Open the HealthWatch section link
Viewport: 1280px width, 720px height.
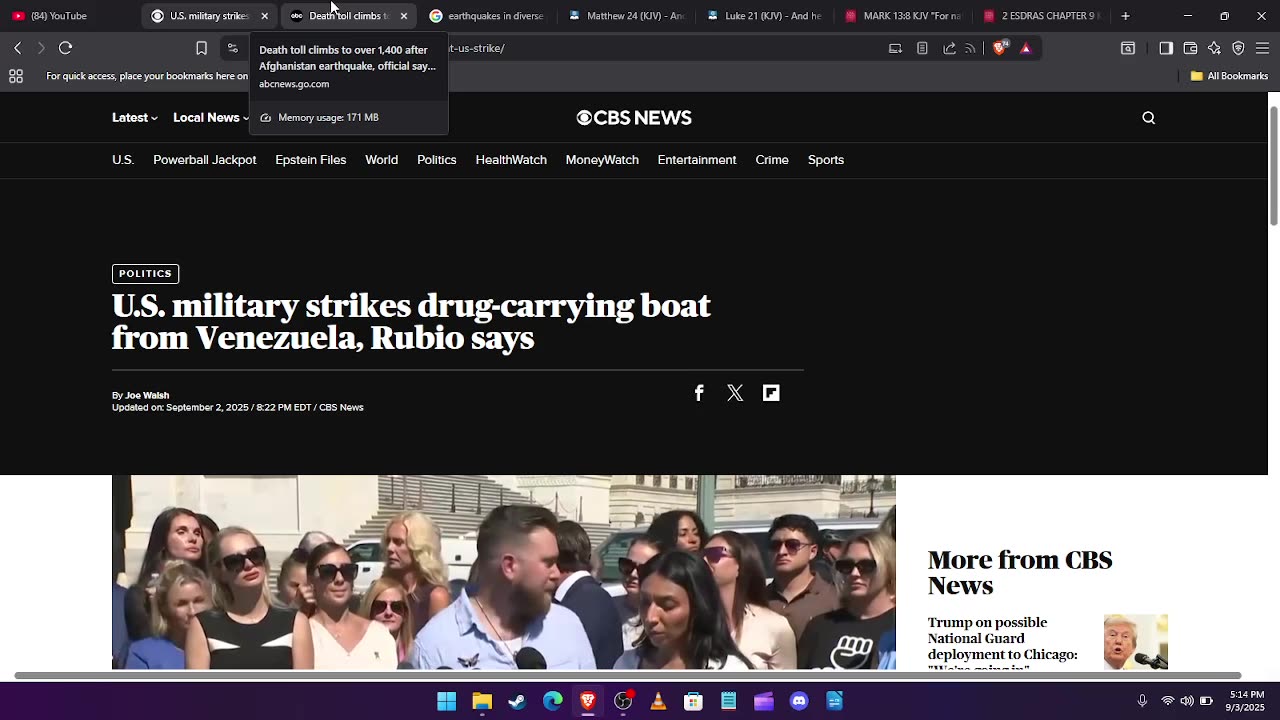pos(511,160)
